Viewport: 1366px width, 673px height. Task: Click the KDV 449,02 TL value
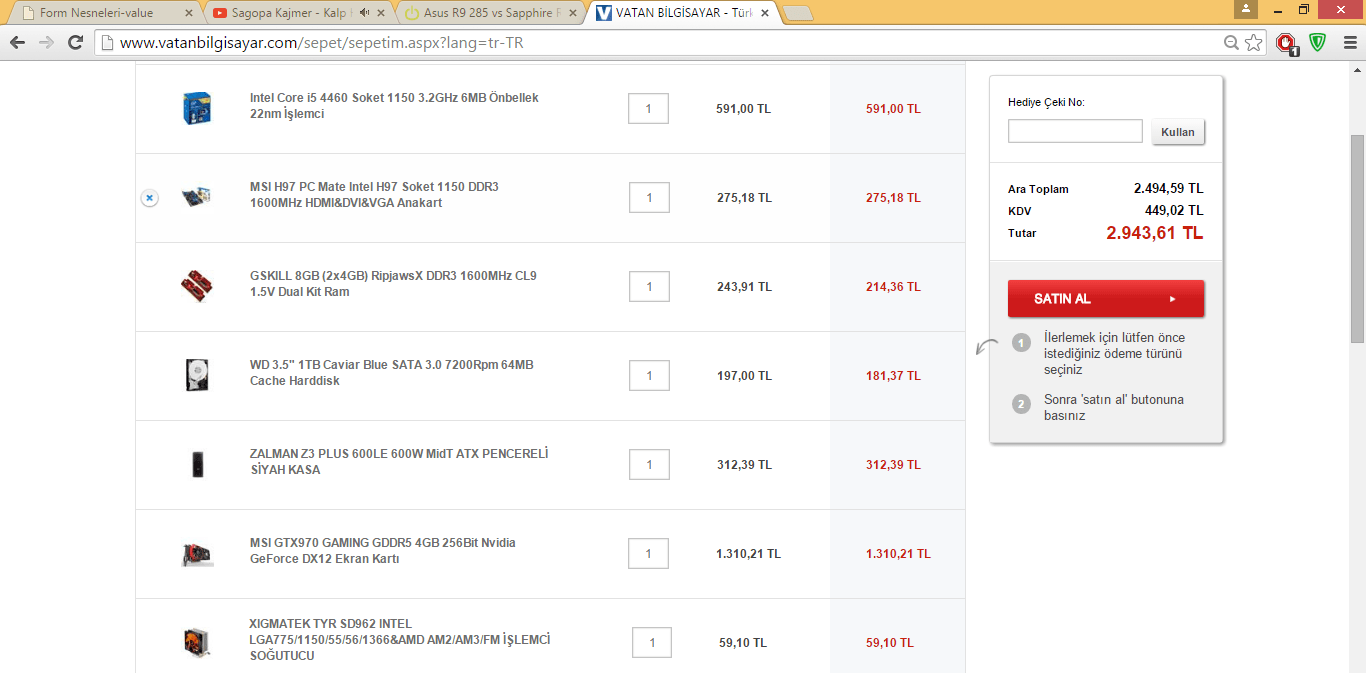[x=1174, y=210]
